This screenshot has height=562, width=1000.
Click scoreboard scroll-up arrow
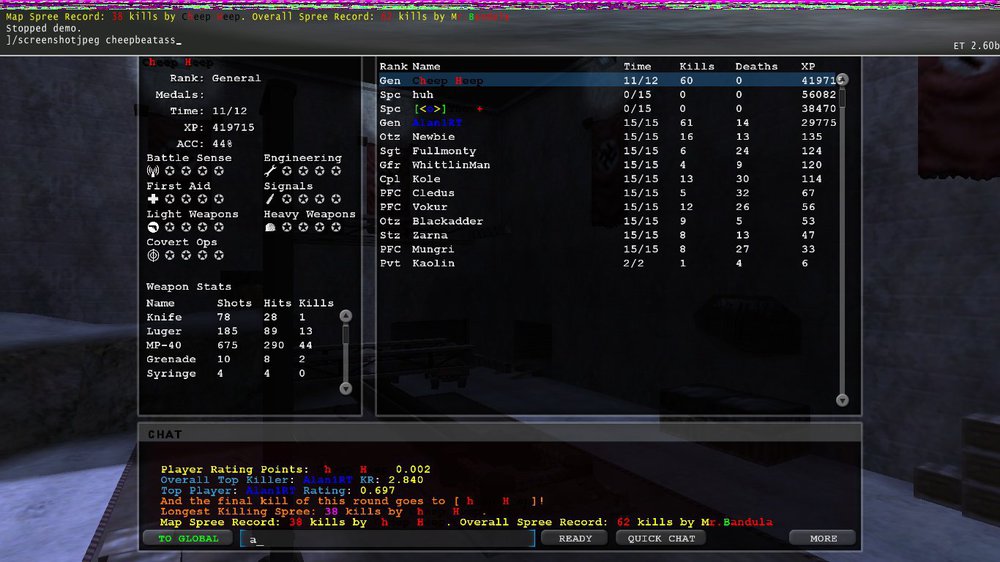842,80
